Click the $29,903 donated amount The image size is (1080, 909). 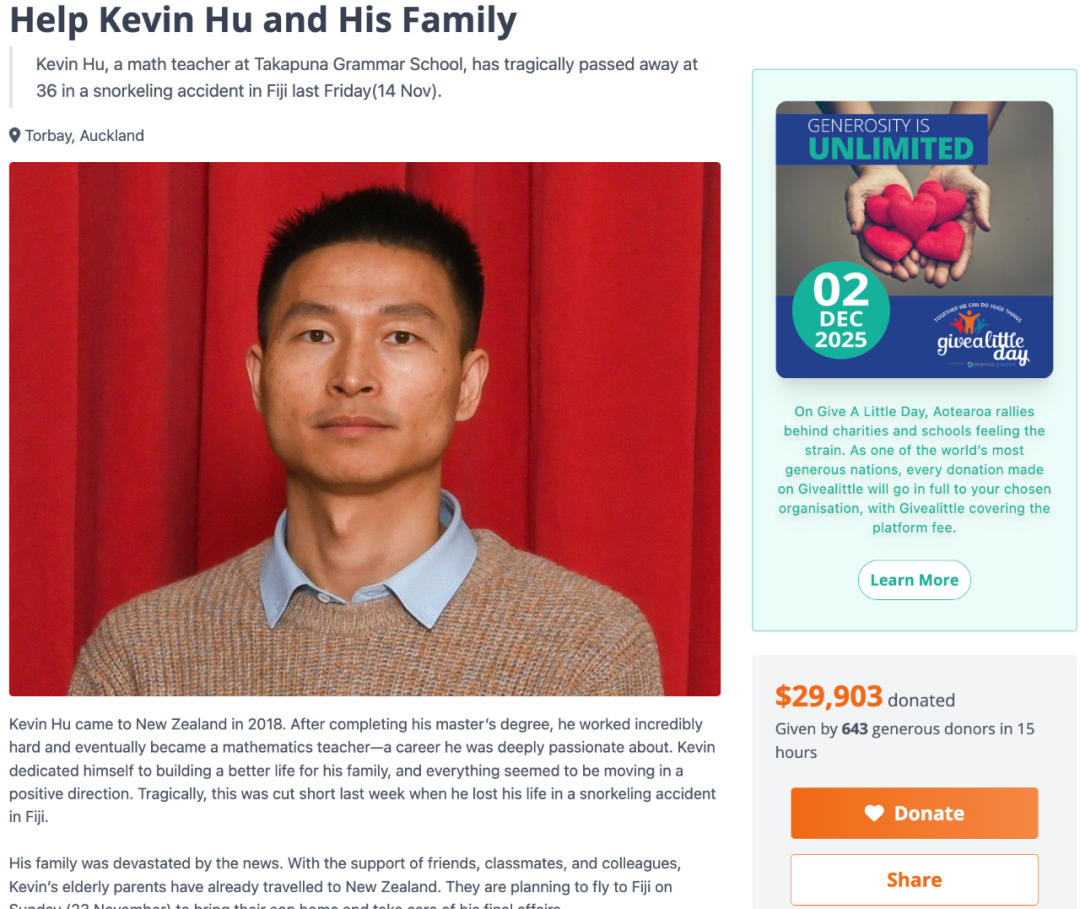829,696
